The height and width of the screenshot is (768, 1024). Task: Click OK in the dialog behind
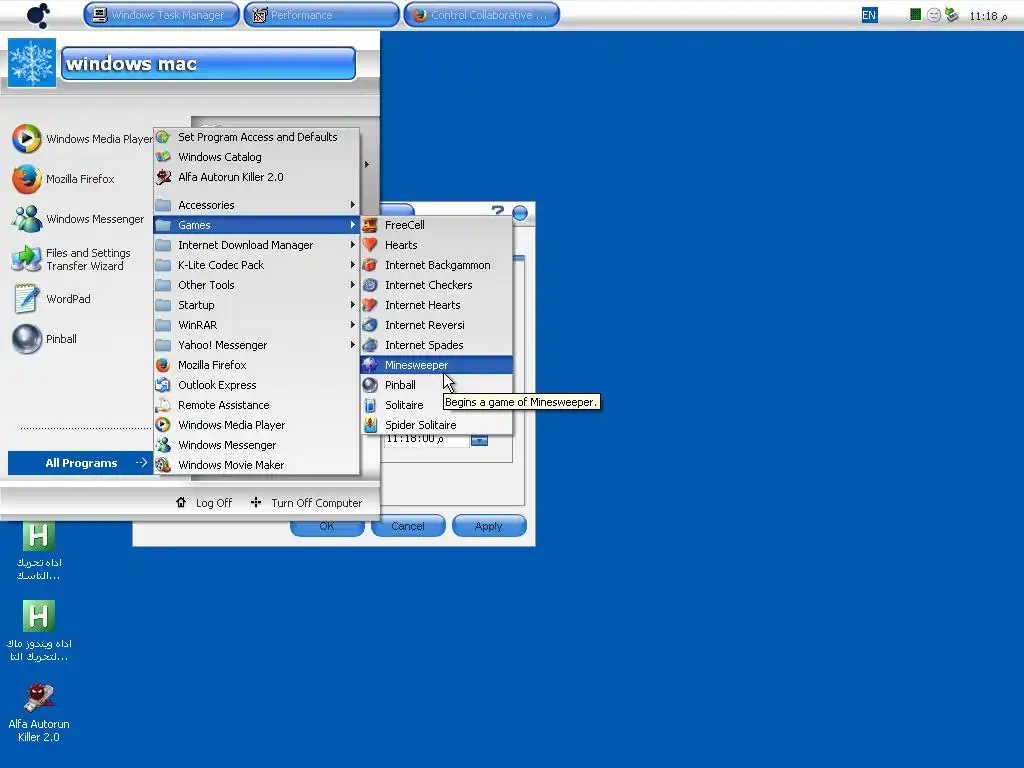(x=327, y=526)
